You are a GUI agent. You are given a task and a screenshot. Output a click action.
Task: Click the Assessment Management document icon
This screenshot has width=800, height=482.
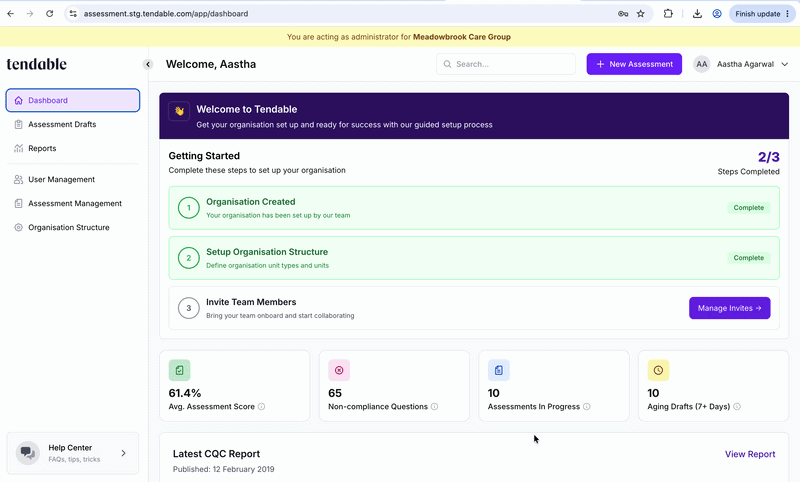click(x=18, y=204)
